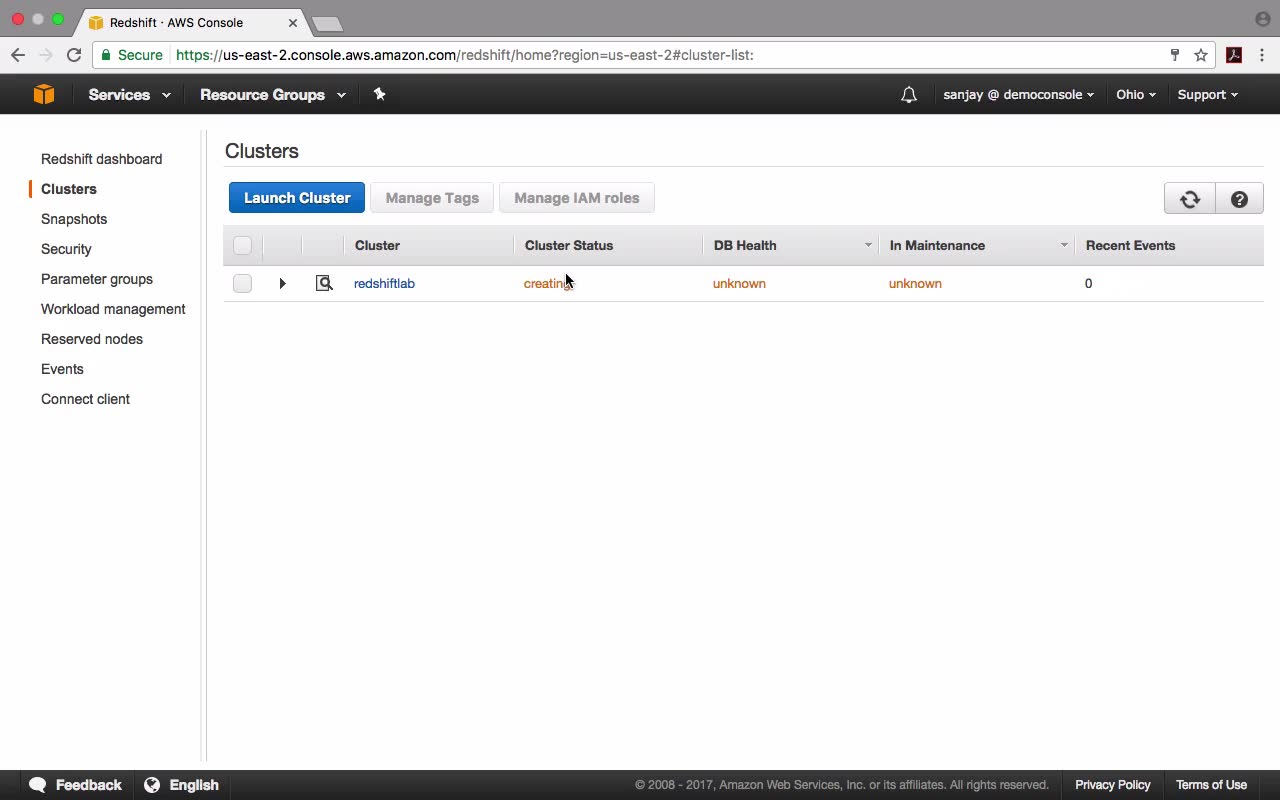
Task: Click the PDF extension icon
Action: tap(1234, 55)
